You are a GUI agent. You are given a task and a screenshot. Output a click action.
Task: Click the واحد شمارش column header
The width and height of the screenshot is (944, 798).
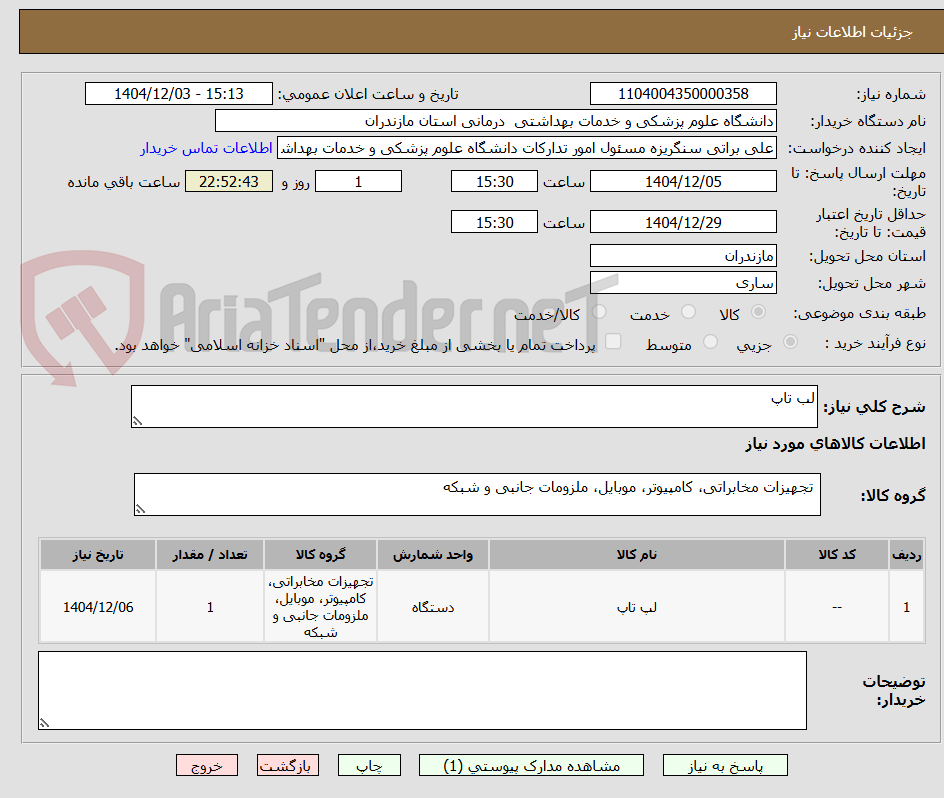[x=433, y=555]
